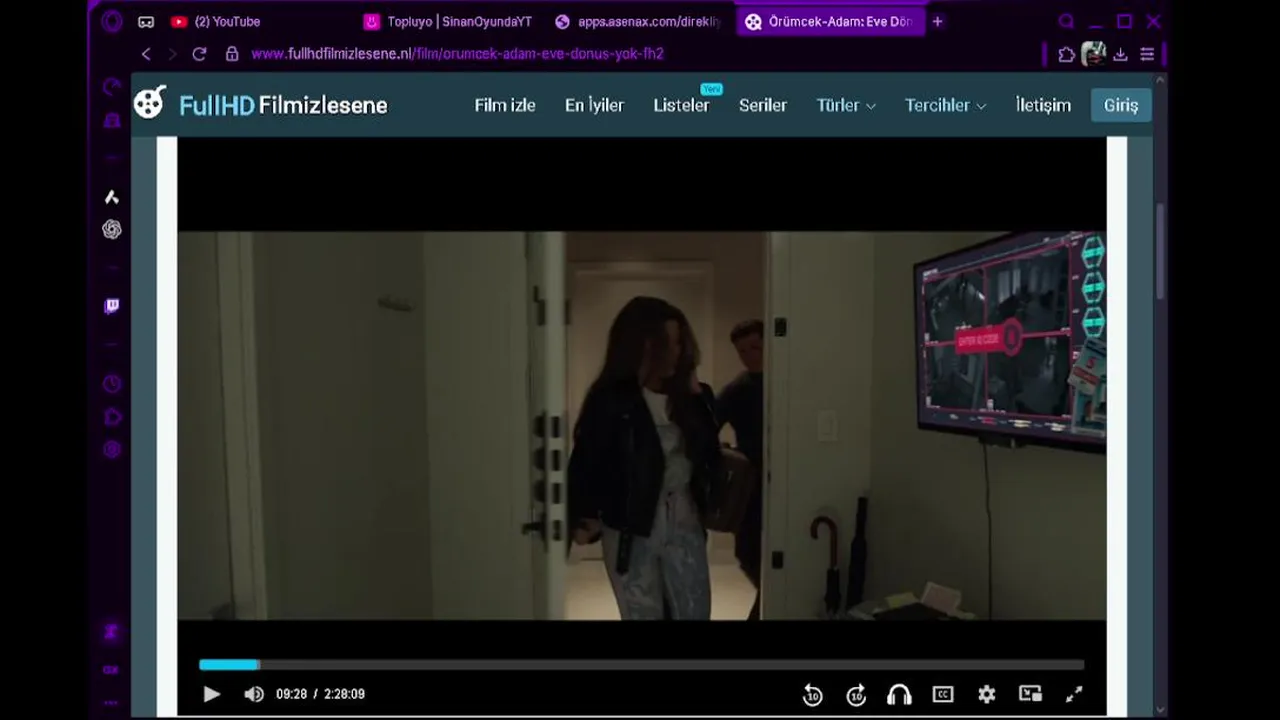
Task: Open the Aria AI sidebar icon
Action: click(x=112, y=197)
